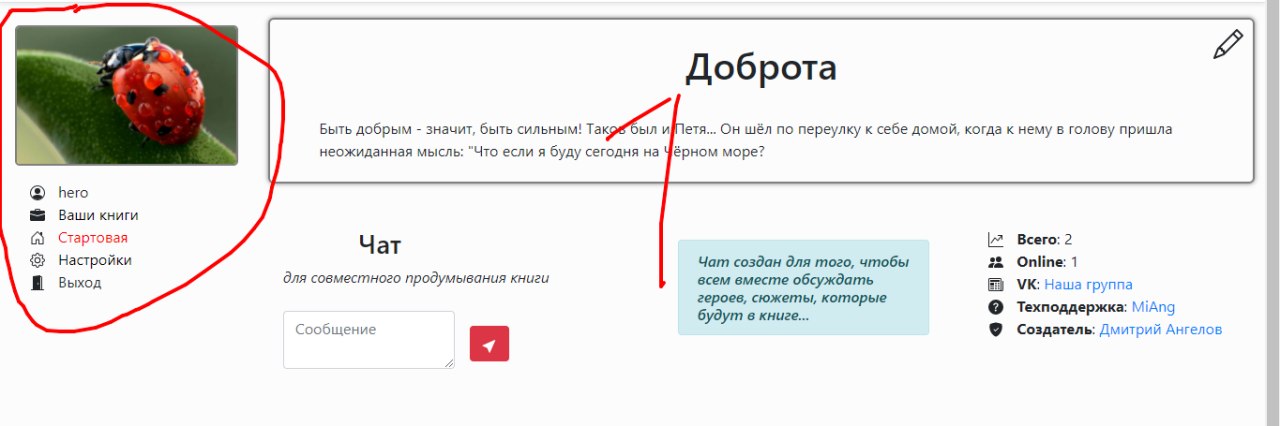The height and width of the screenshot is (426, 1280).
Task: Click the people icon beside Online
Action: tap(995, 262)
